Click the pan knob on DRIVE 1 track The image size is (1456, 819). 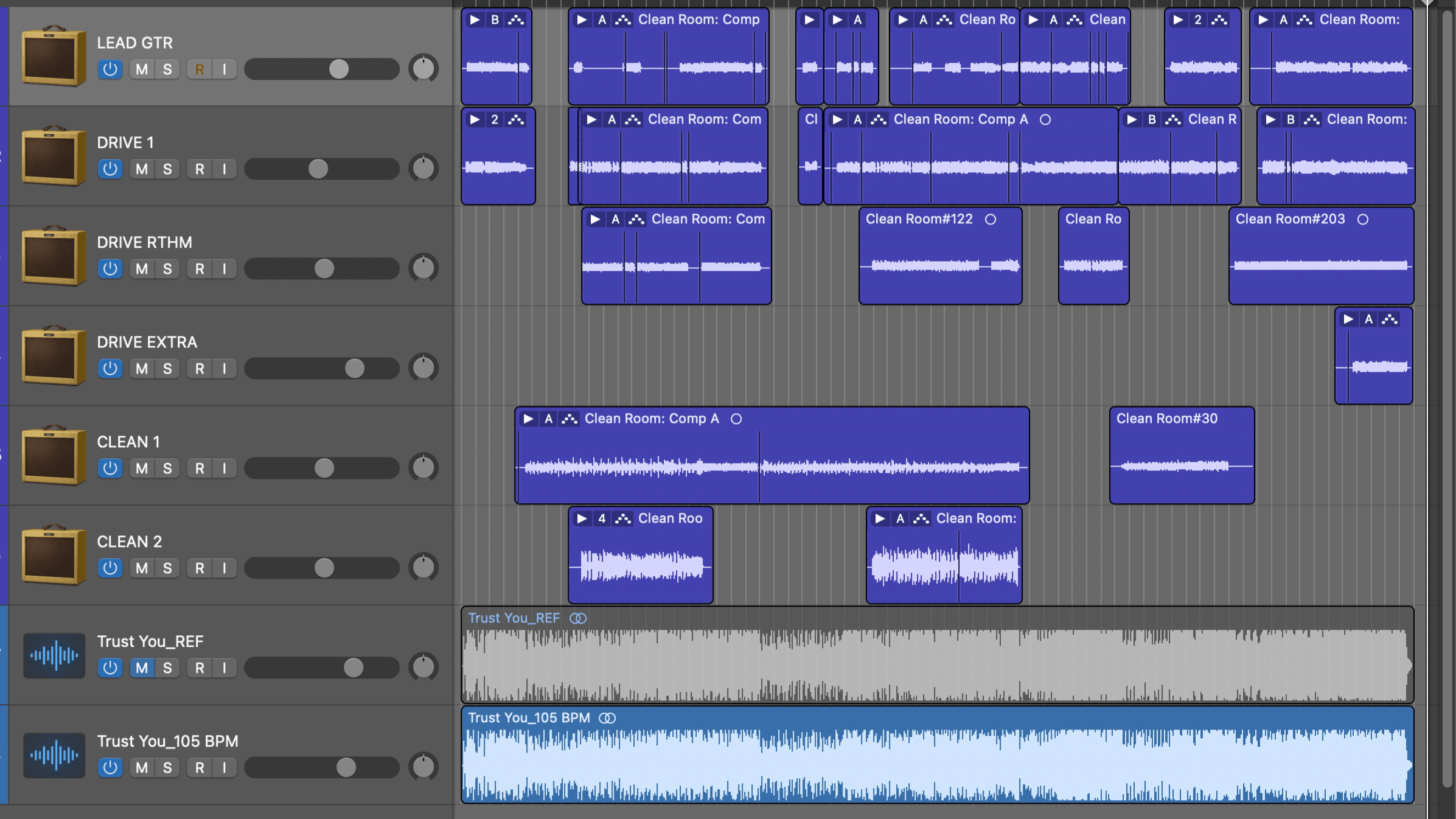(423, 169)
